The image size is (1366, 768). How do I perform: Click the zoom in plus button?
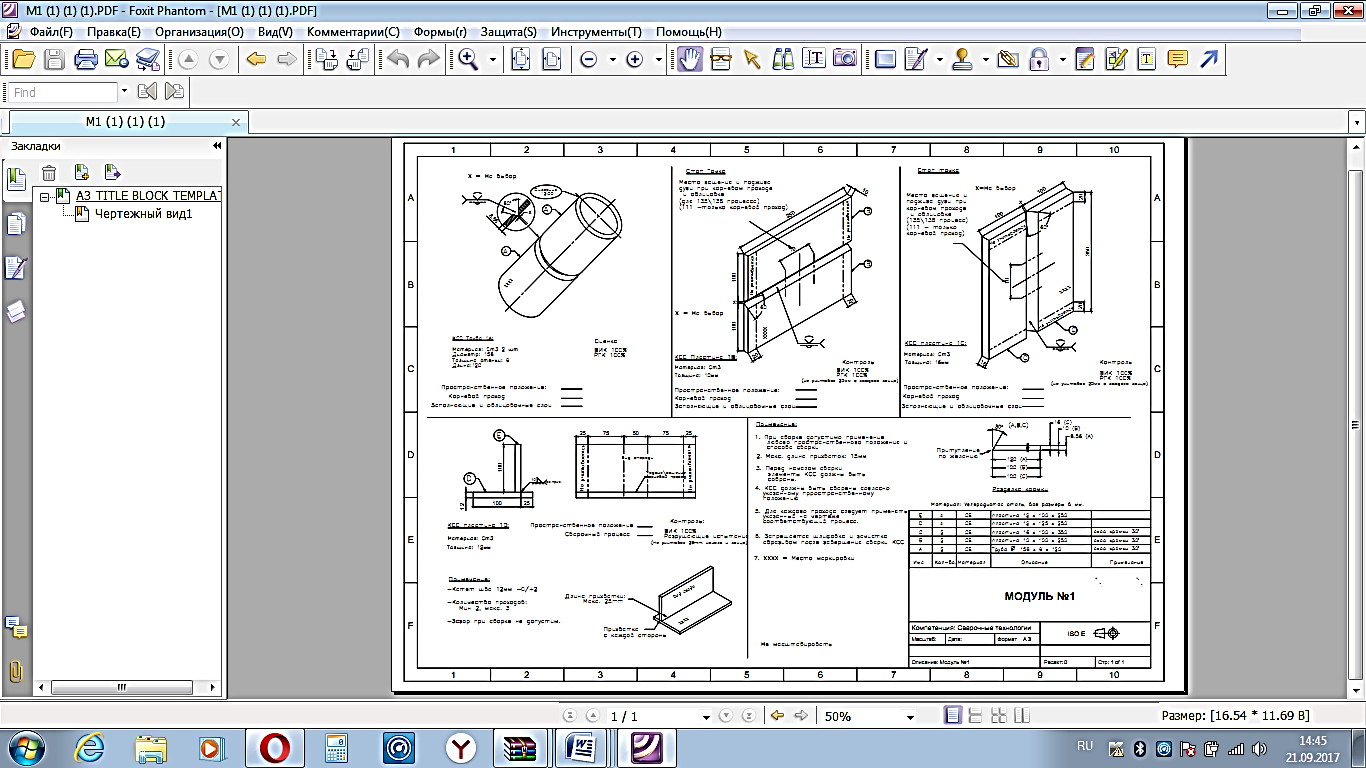(634, 59)
